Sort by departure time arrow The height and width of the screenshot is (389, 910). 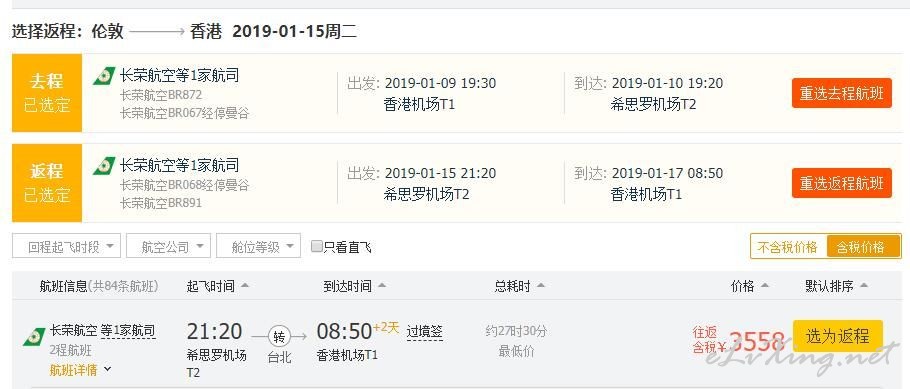coord(245,286)
